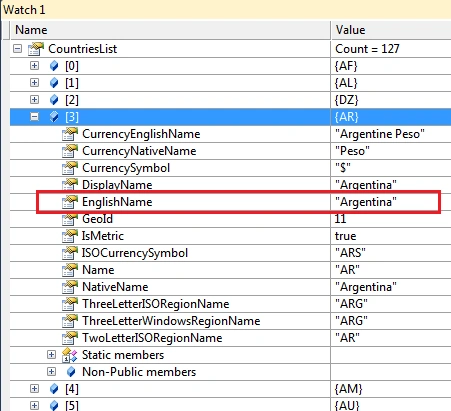
Task: Click the blue cube icon for item [4]
Action: coord(54,389)
